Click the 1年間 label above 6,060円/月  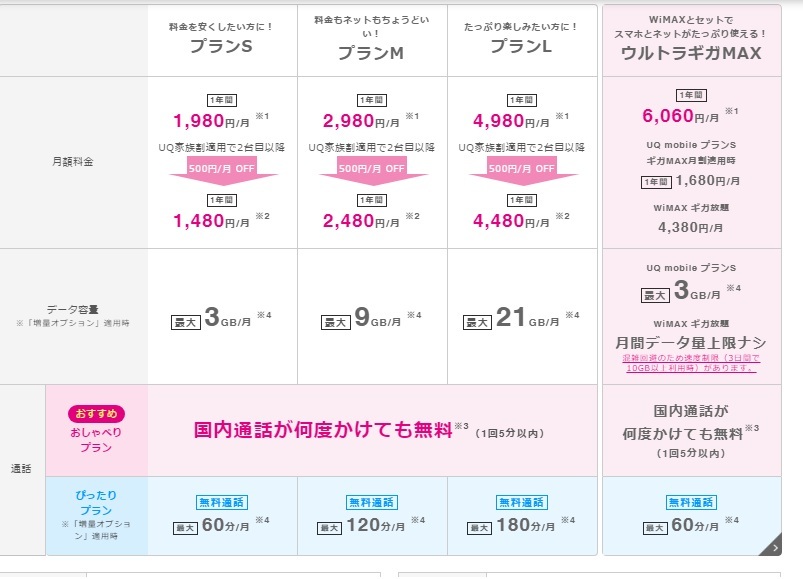(691, 95)
